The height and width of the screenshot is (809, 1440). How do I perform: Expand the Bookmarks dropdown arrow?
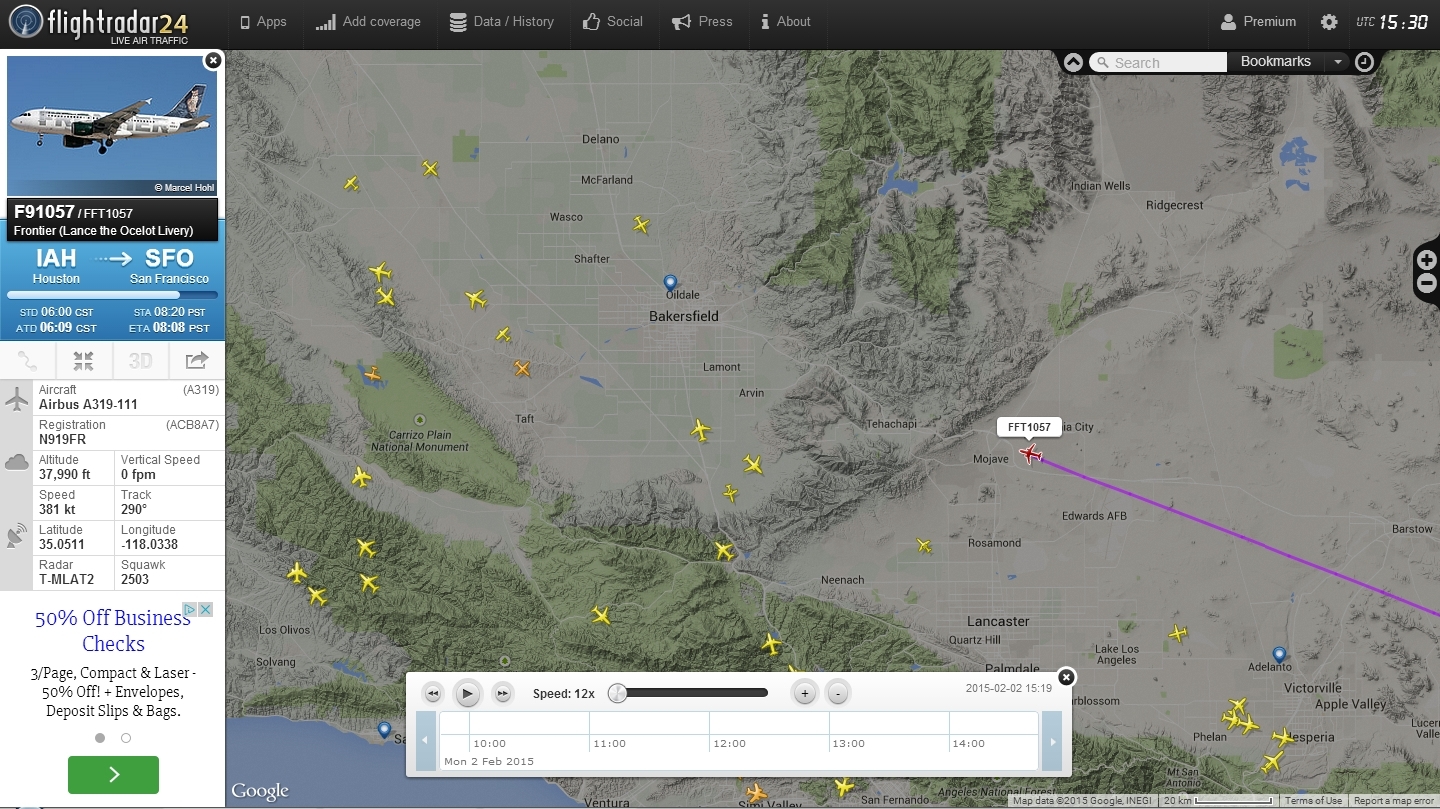(x=1337, y=62)
